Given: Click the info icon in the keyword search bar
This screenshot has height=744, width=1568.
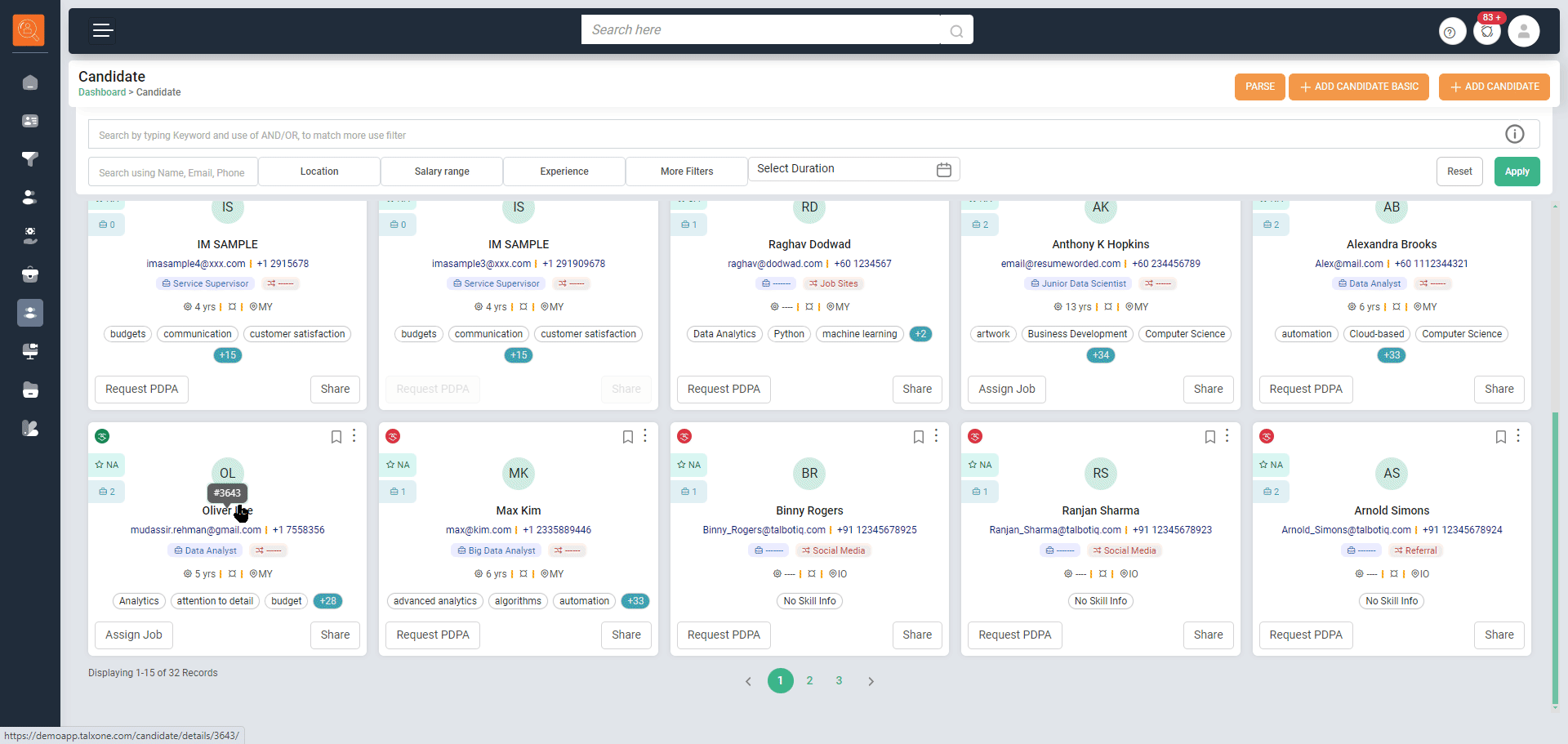Looking at the screenshot, I should 1514,134.
